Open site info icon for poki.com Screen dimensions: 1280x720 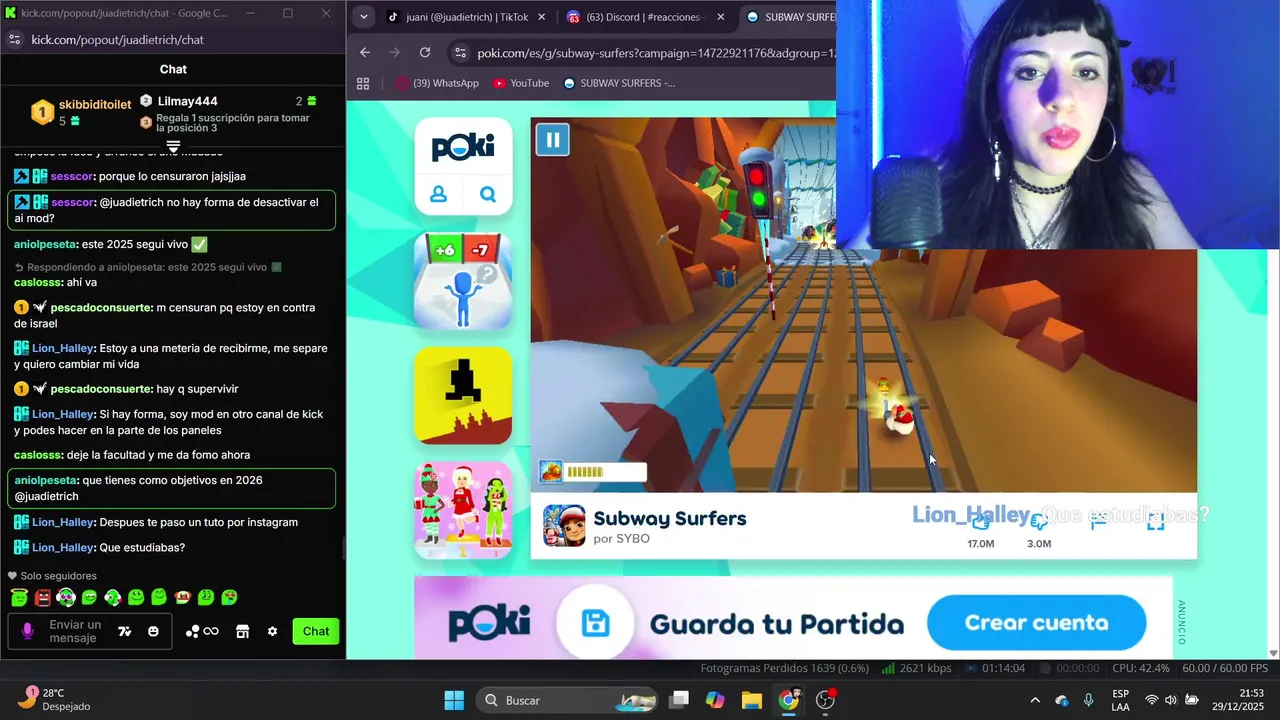(459, 53)
